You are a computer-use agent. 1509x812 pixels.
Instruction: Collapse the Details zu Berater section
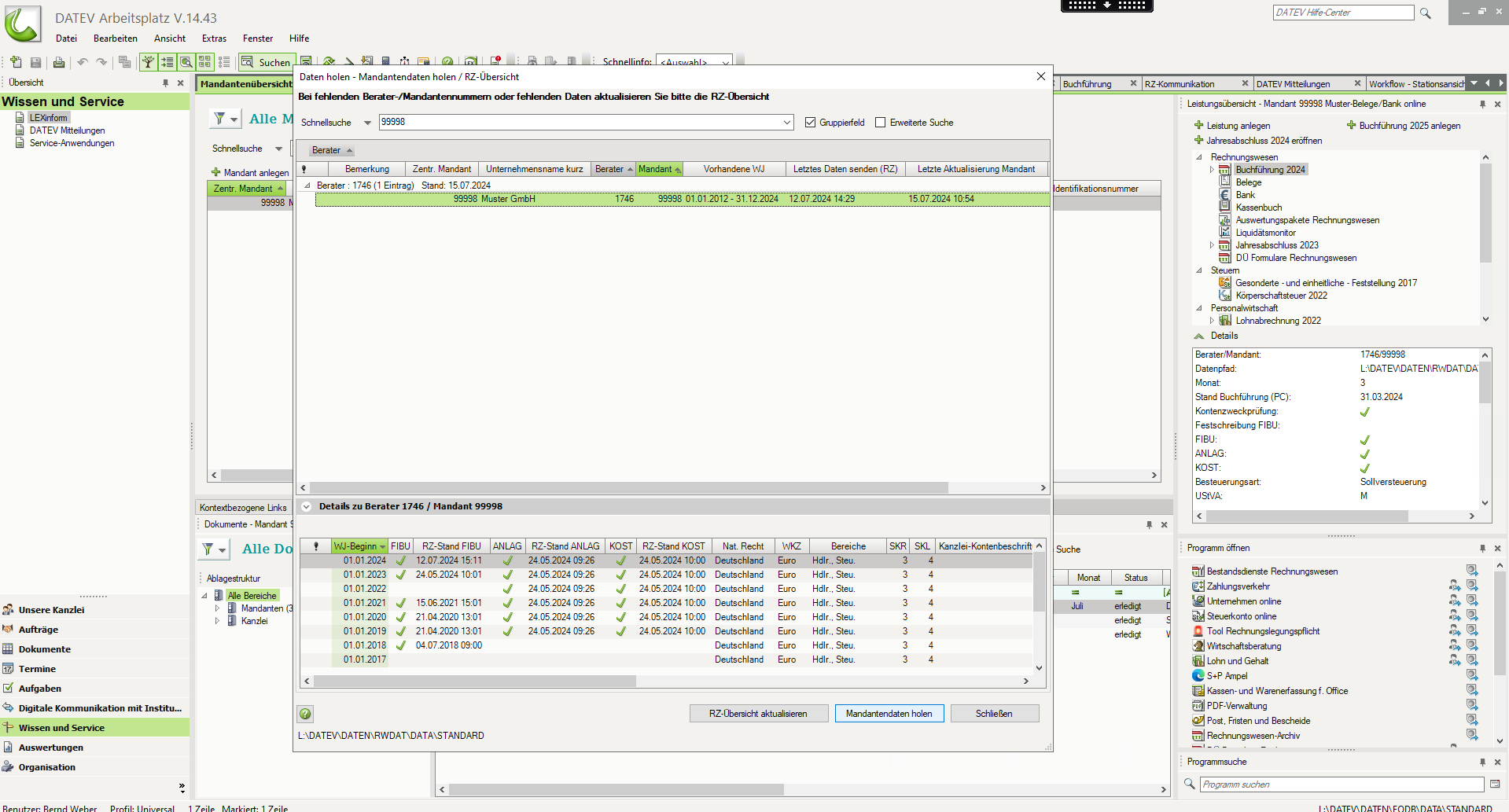[x=306, y=507]
